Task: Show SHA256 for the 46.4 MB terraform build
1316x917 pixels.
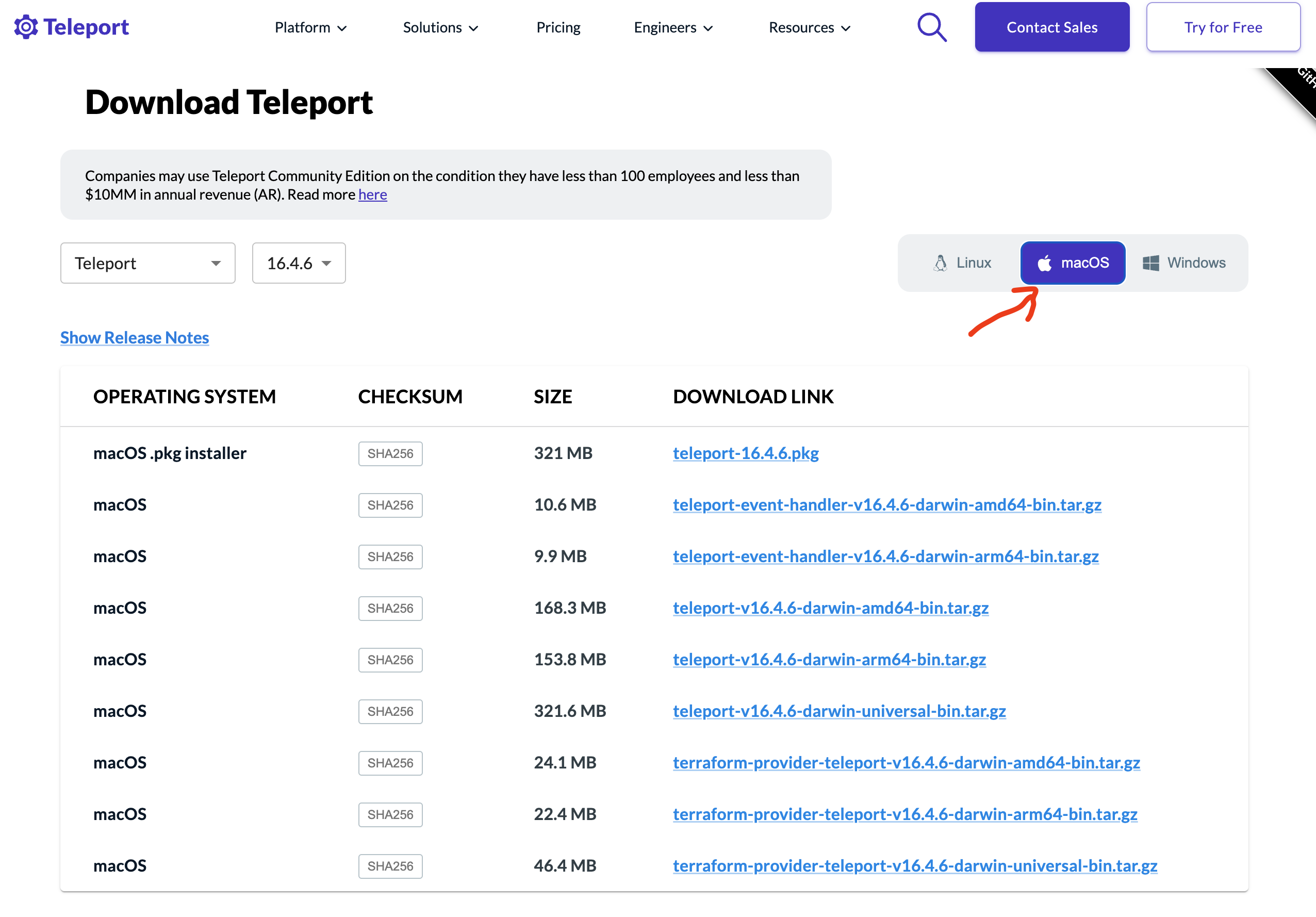Action: pyautogui.click(x=390, y=866)
